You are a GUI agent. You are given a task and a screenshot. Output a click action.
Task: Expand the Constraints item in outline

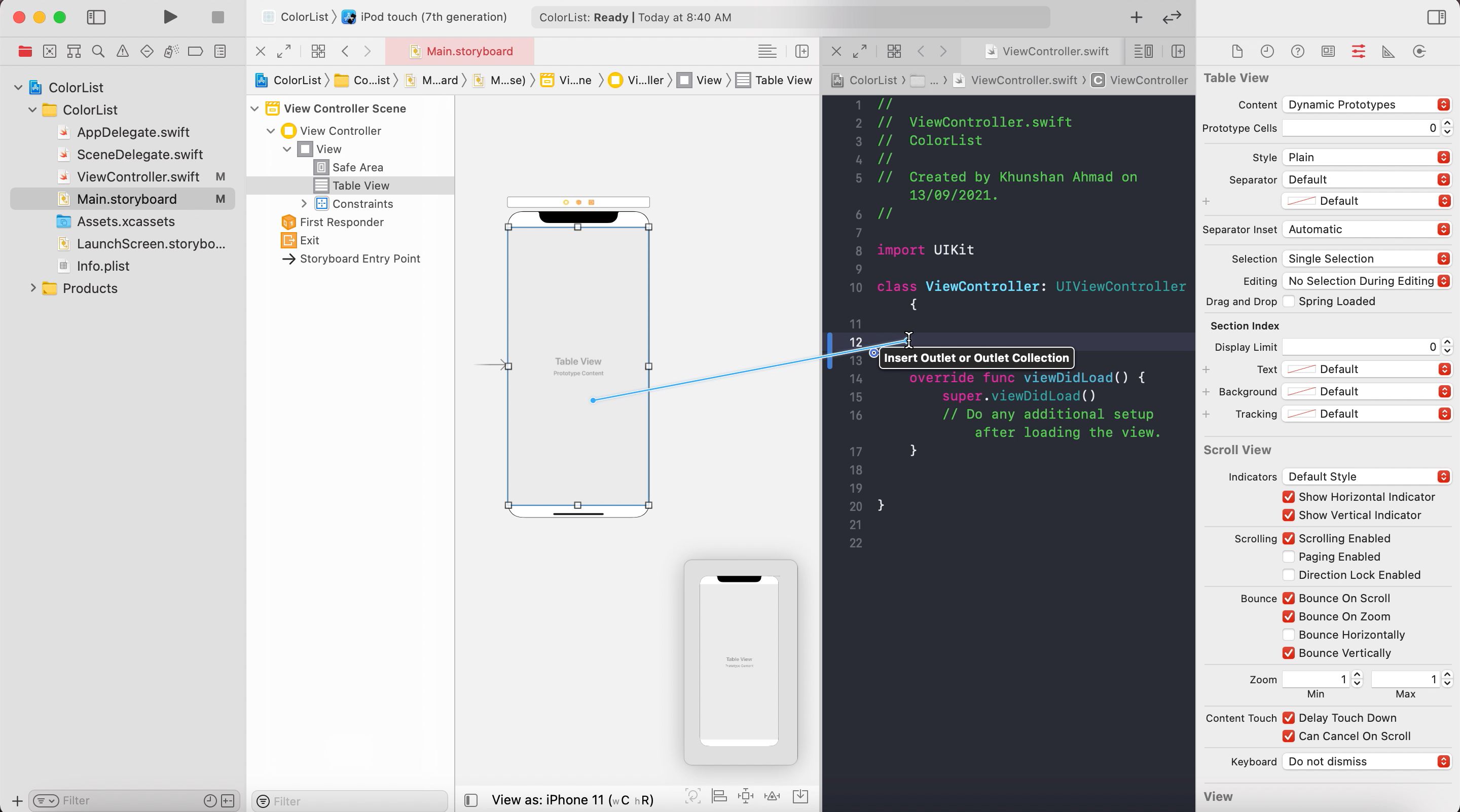pos(304,203)
